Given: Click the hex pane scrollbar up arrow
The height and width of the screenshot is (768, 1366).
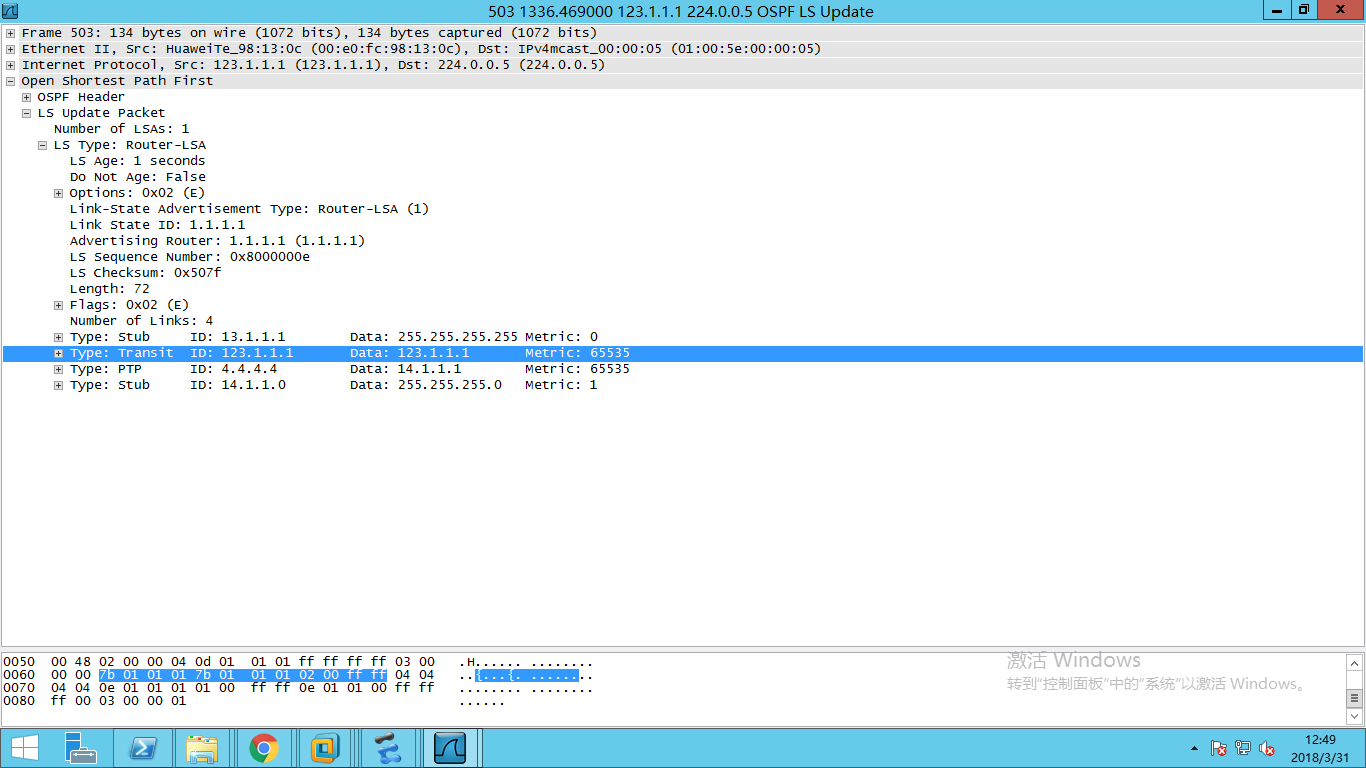Looking at the screenshot, I should point(1354,663).
